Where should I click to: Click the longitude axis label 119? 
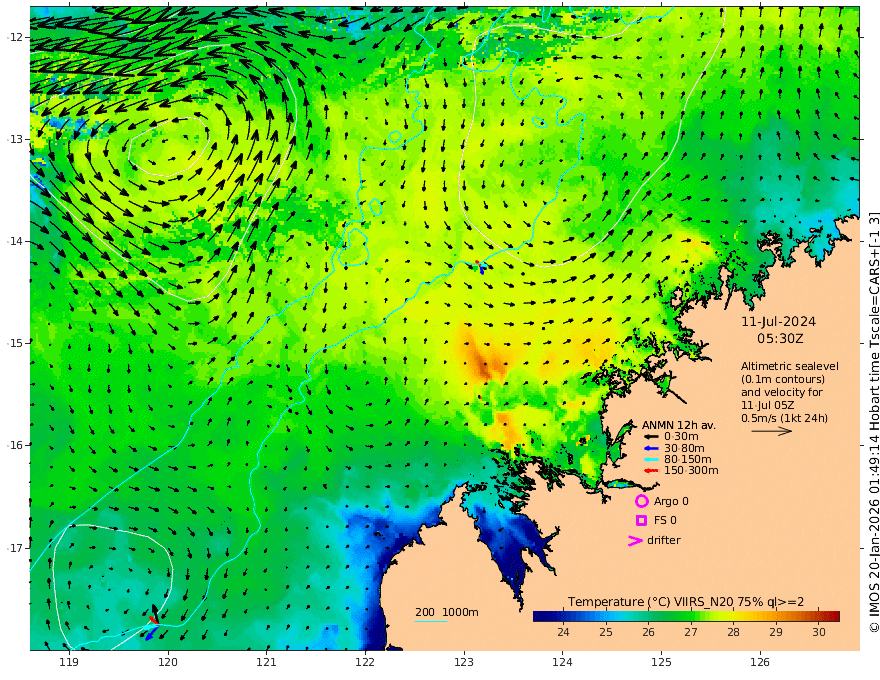[x=69, y=662]
